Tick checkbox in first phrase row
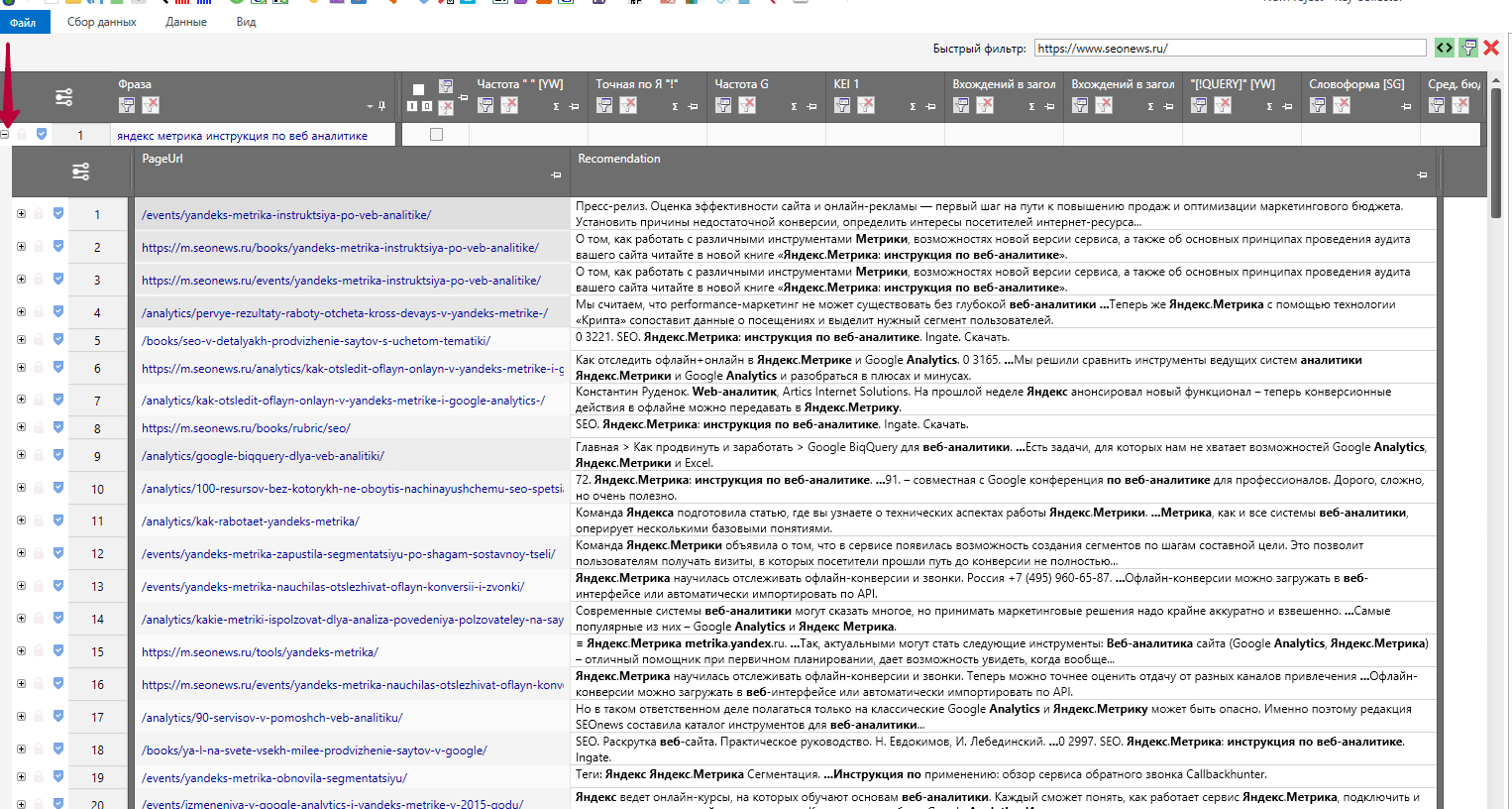 click(x=436, y=135)
